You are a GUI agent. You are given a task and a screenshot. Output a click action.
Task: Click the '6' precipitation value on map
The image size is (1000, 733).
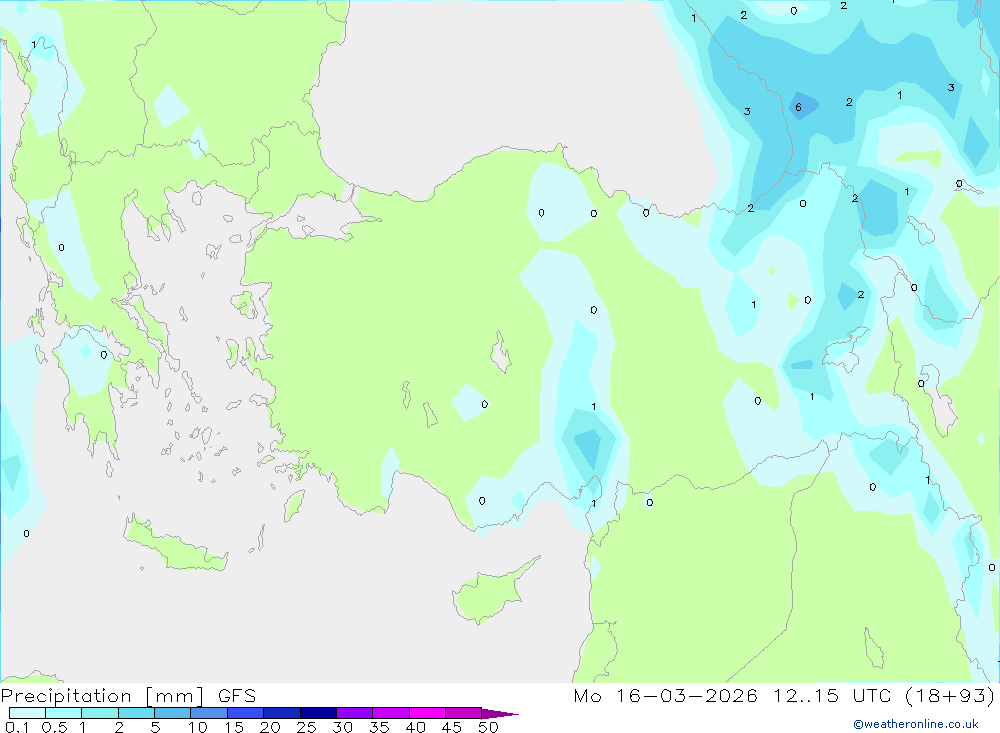[798, 107]
